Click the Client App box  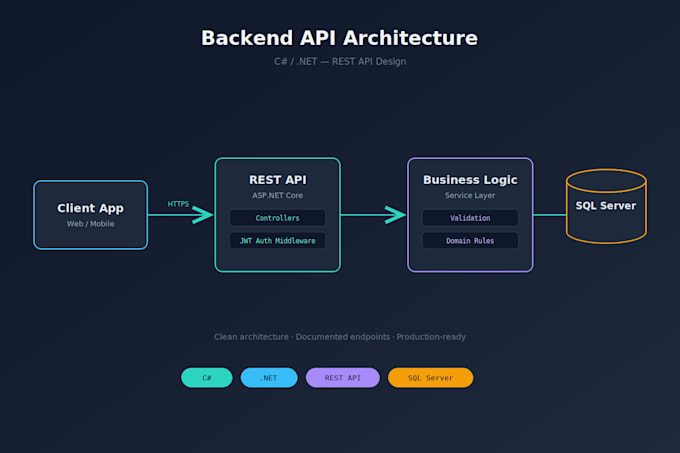(x=91, y=215)
